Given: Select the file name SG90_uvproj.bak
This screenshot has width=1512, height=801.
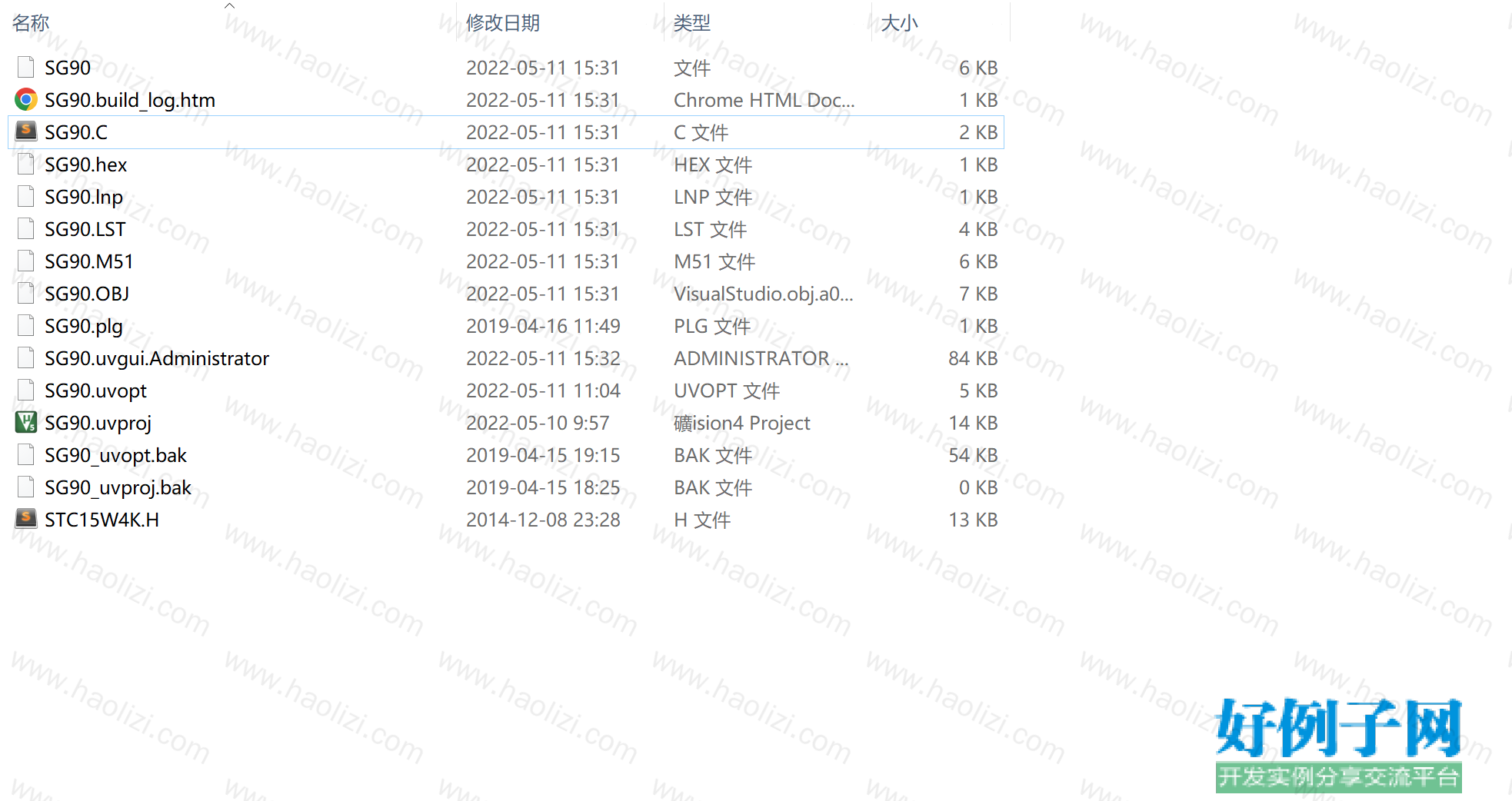Looking at the screenshot, I should click(x=118, y=487).
